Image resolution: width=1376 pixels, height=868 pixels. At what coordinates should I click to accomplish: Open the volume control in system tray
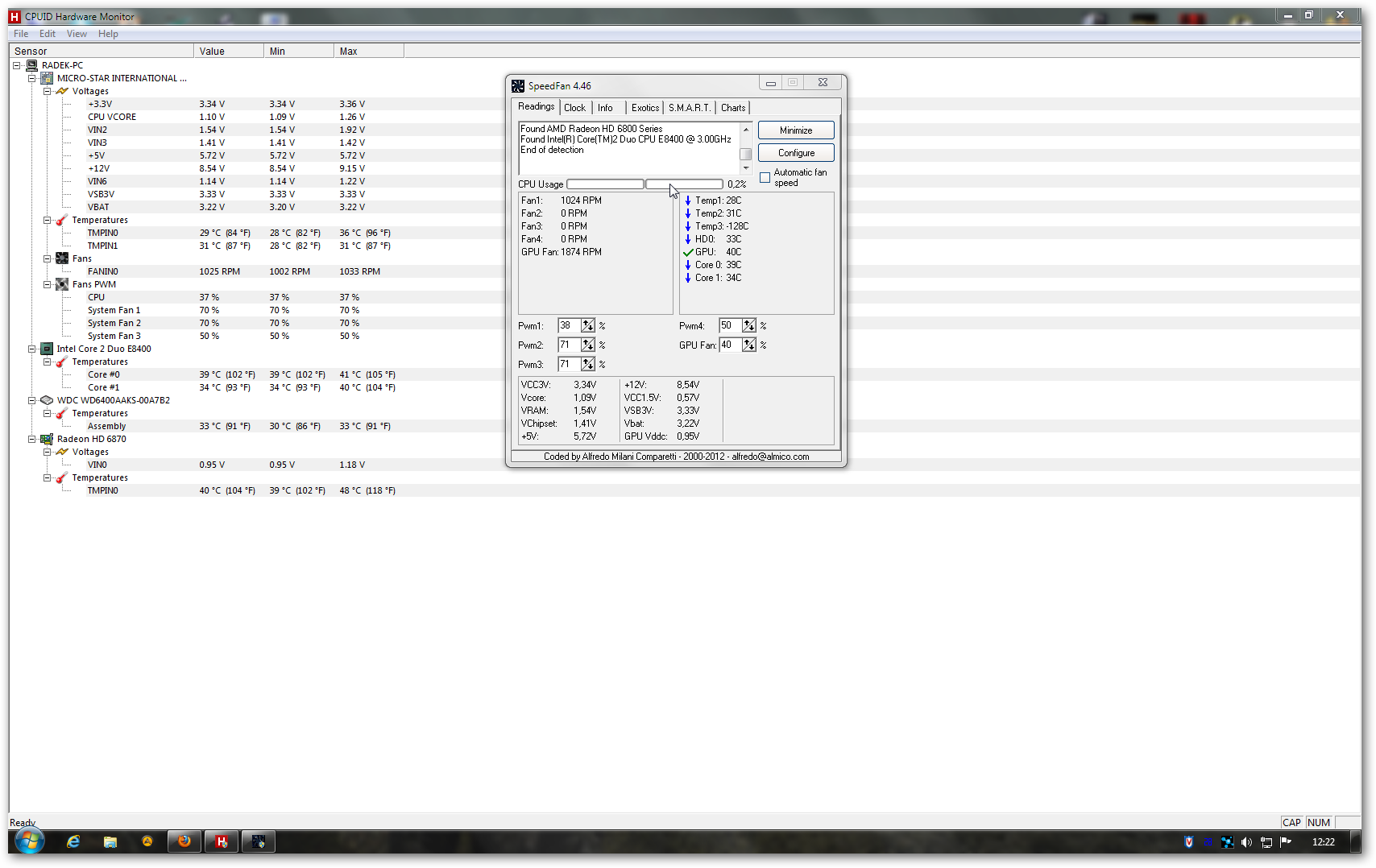click(x=1246, y=842)
